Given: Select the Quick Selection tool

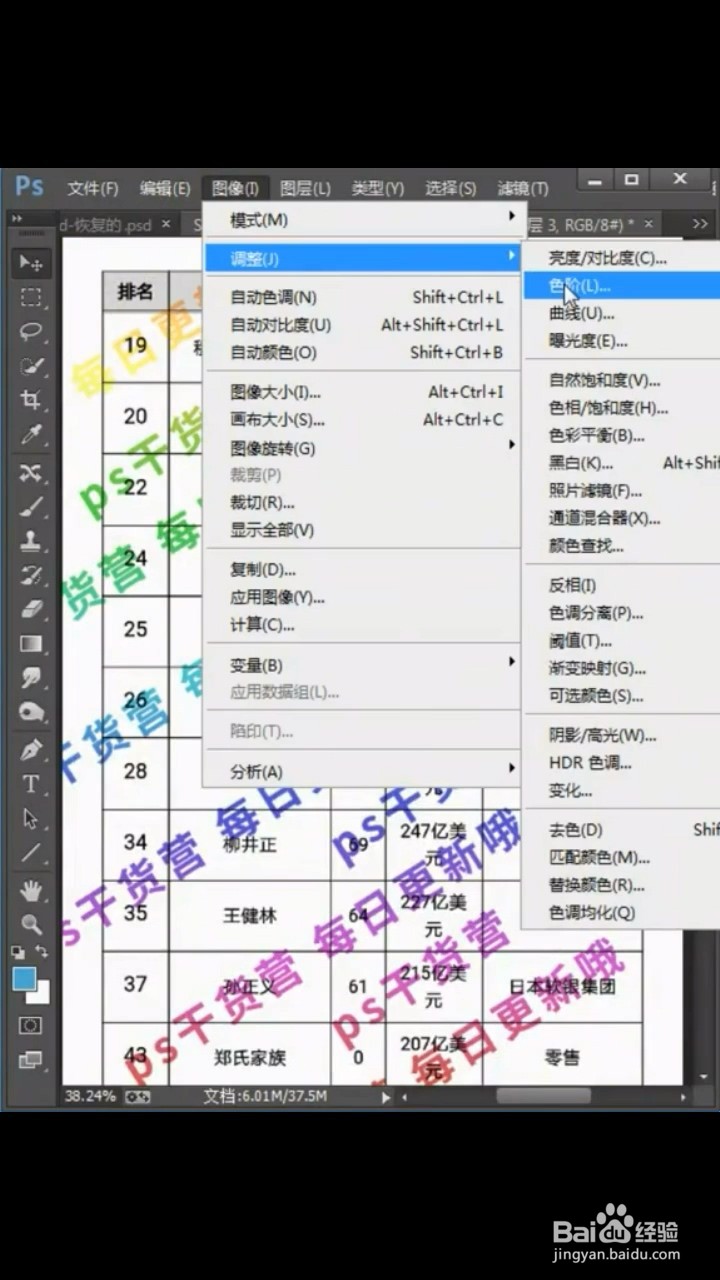Looking at the screenshot, I should tap(31, 366).
